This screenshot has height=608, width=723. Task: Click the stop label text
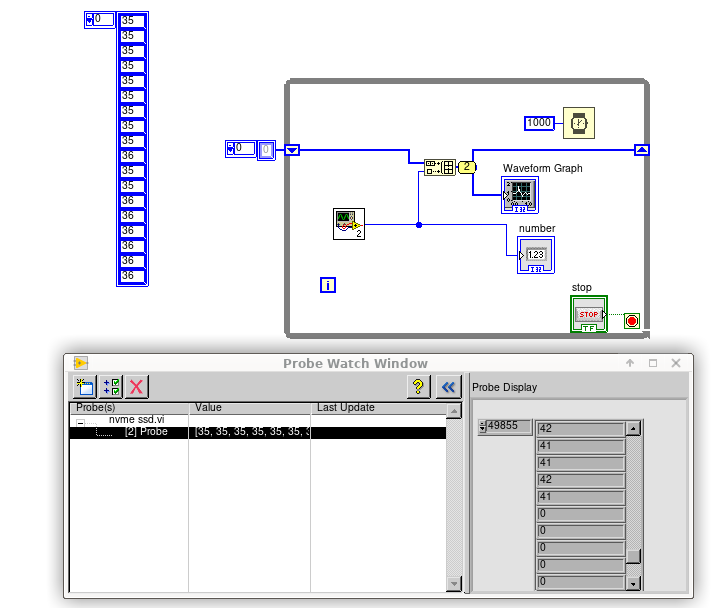581,288
